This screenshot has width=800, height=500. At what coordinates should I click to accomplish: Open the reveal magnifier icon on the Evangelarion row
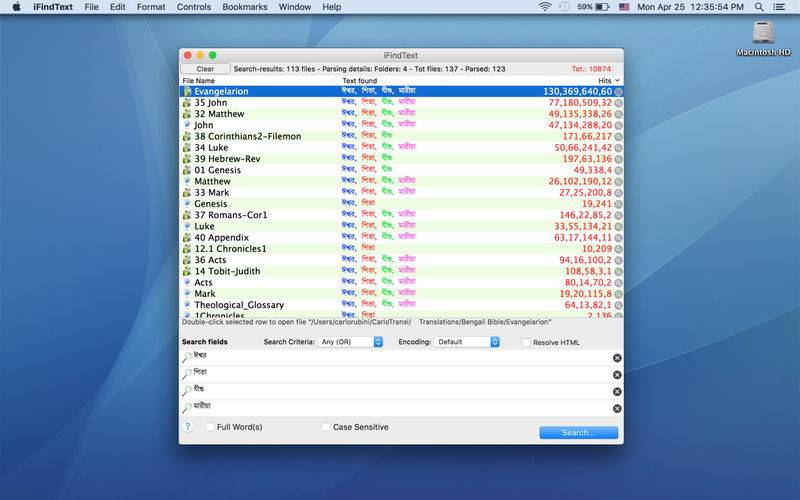coord(618,92)
